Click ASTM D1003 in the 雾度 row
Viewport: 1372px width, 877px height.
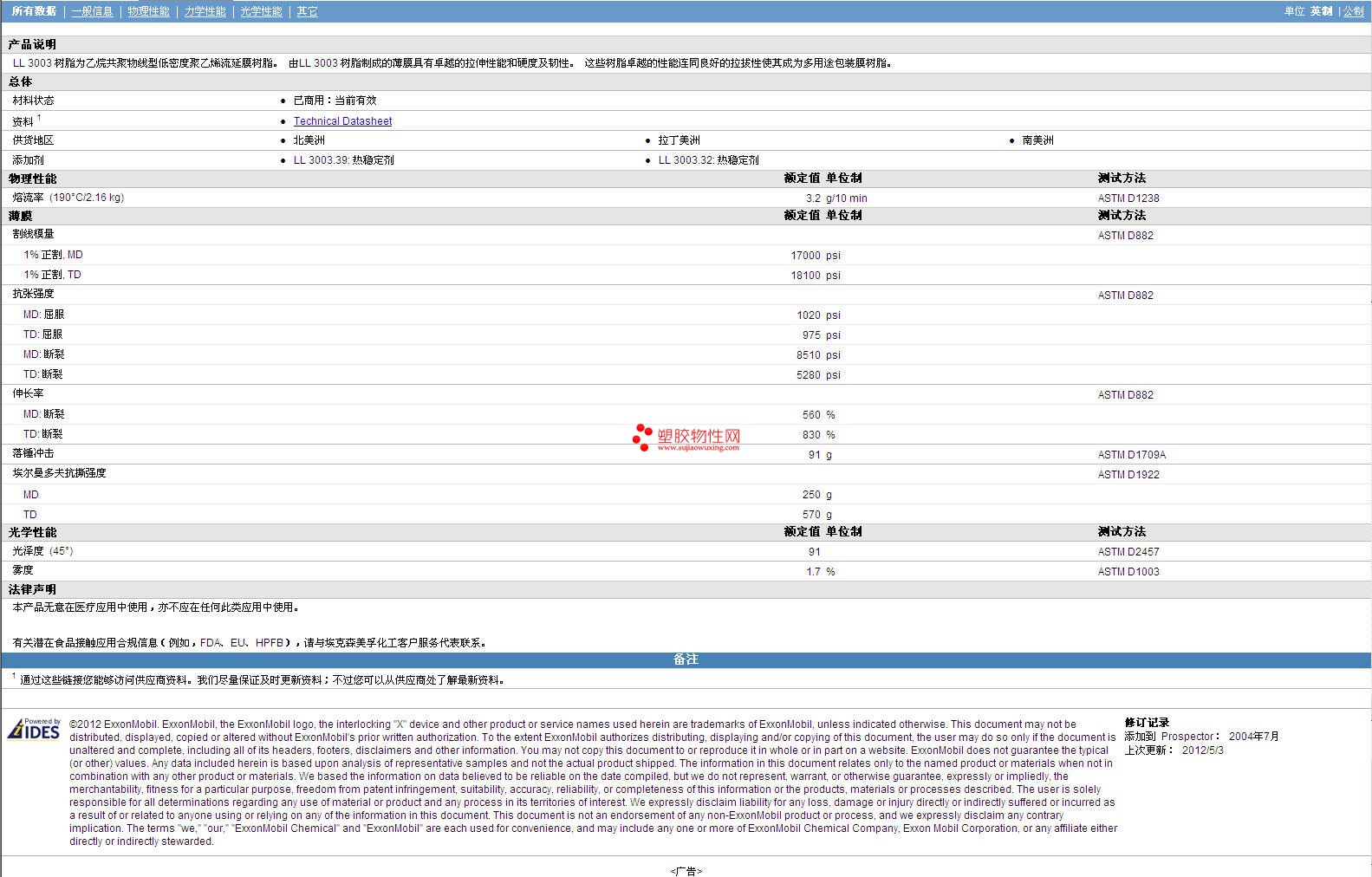[1128, 572]
